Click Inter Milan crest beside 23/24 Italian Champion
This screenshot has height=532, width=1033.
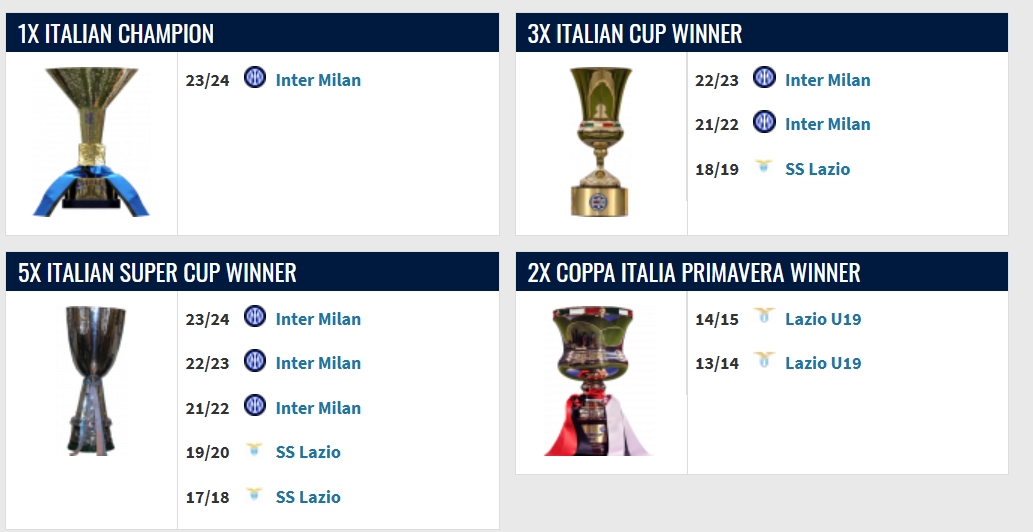click(255, 79)
